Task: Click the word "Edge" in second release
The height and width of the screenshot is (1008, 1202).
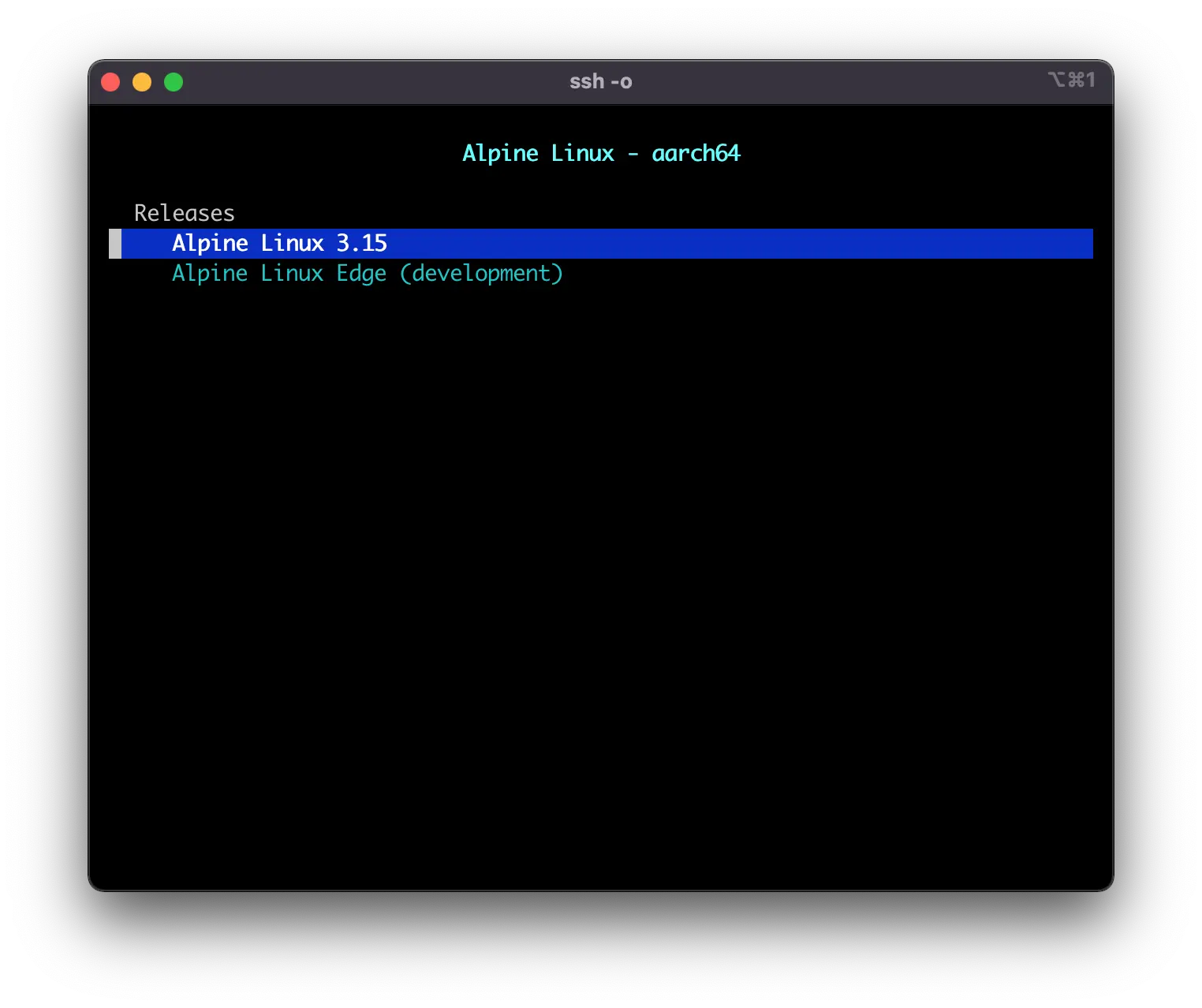Action: (361, 274)
